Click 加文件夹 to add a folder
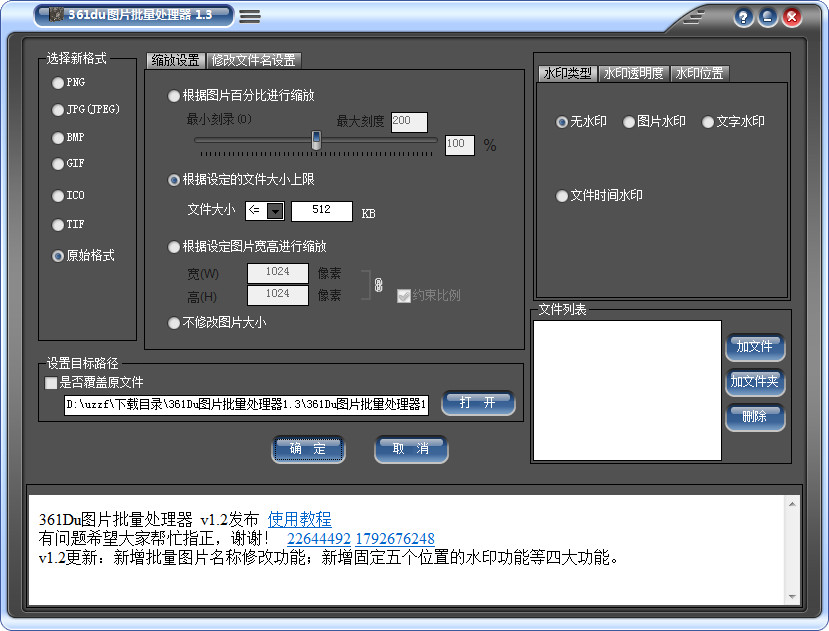829x631 pixels. 755,382
